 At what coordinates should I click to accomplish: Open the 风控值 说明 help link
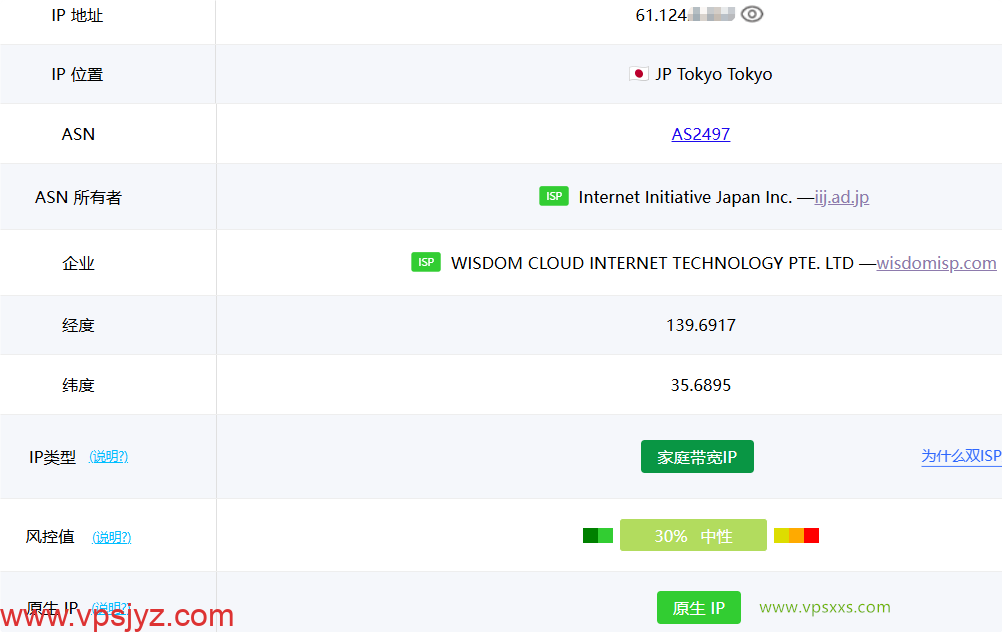pos(112,537)
